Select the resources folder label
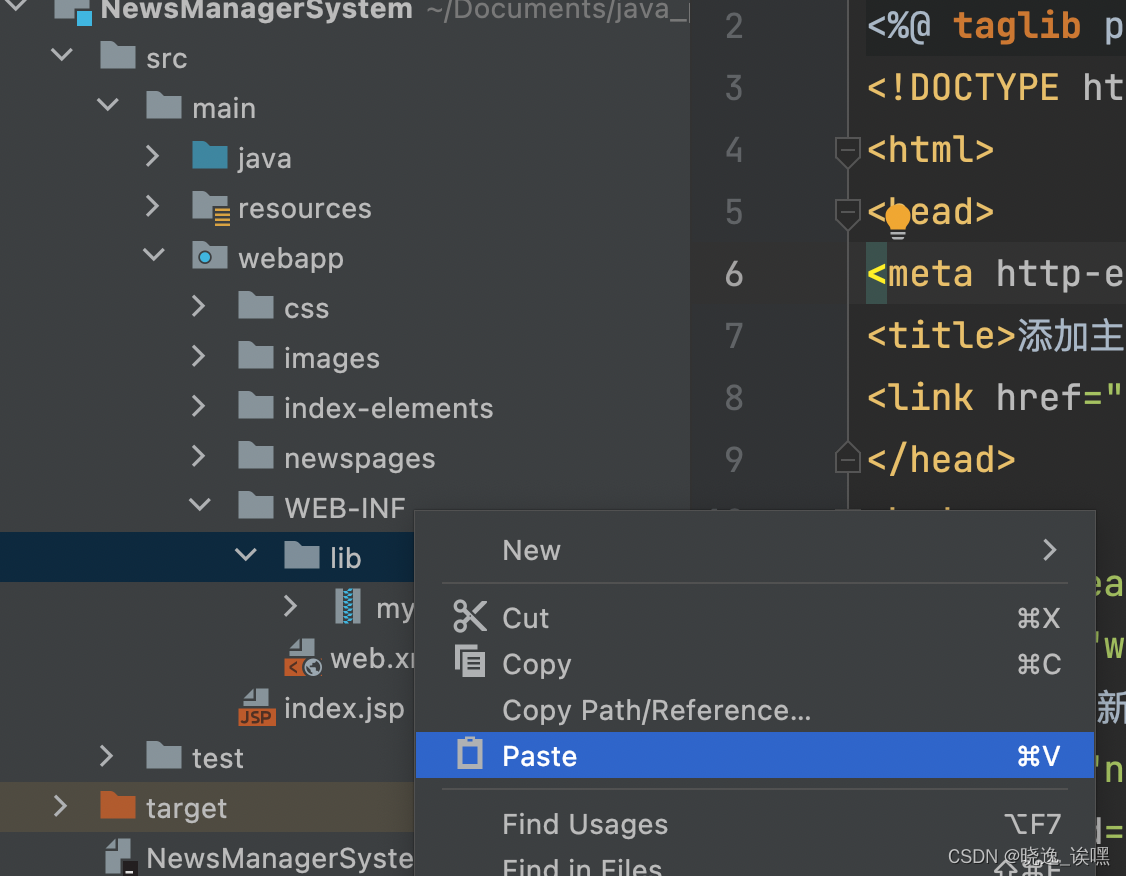This screenshot has width=1126, height=876. pyautogui.click(x=304, y=208)
